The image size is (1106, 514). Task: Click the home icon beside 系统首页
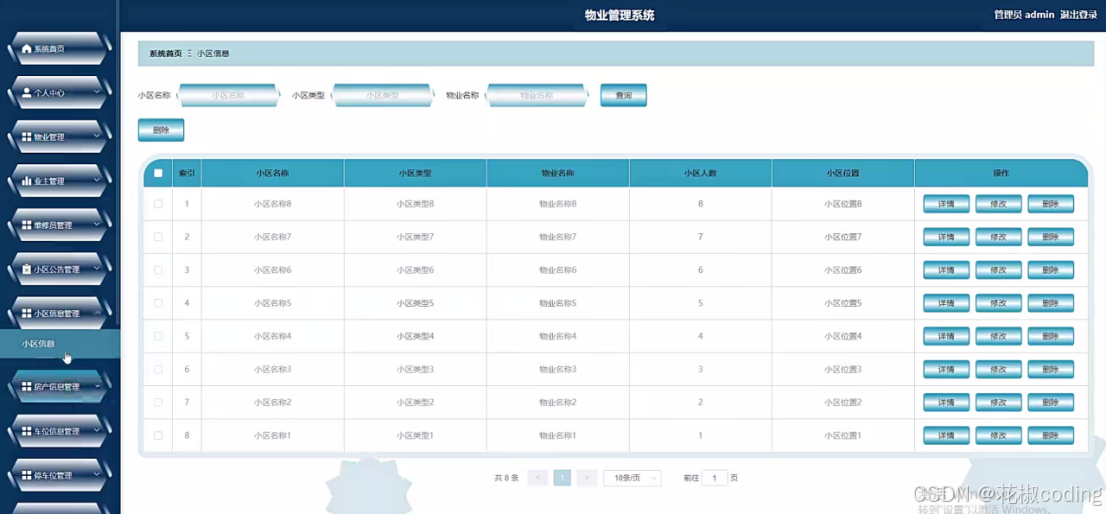pos(27,49)
